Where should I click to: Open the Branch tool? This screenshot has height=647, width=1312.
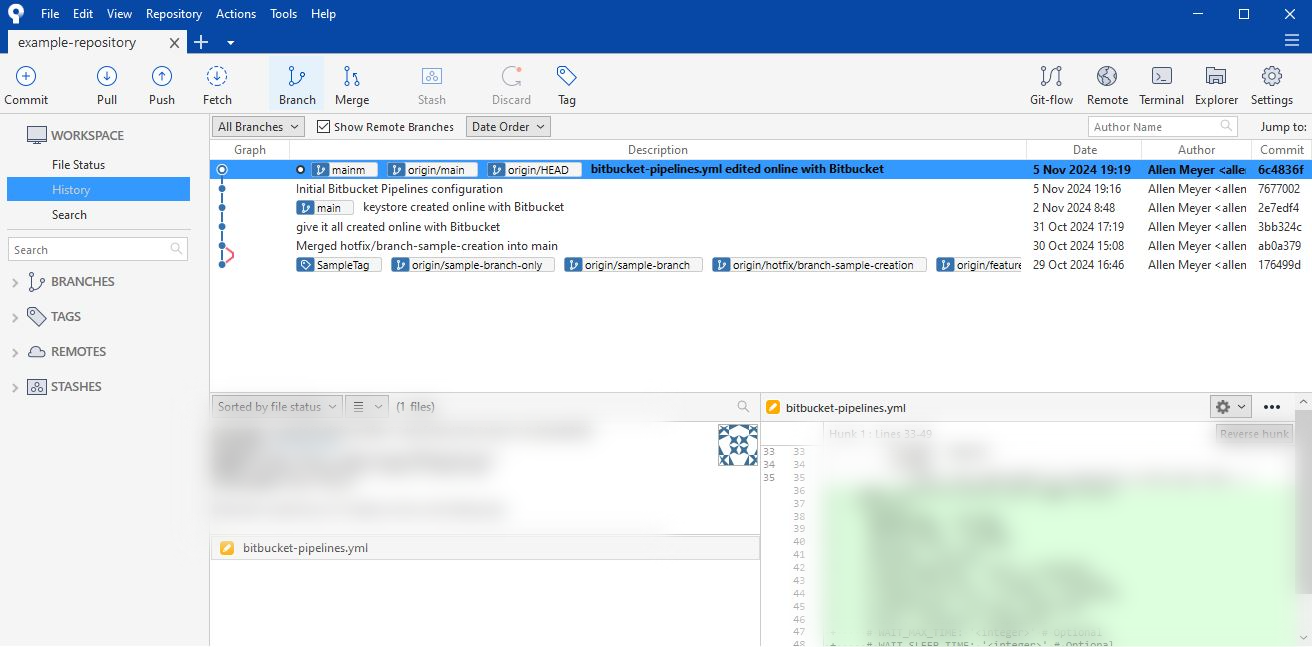tap(297, 85)
